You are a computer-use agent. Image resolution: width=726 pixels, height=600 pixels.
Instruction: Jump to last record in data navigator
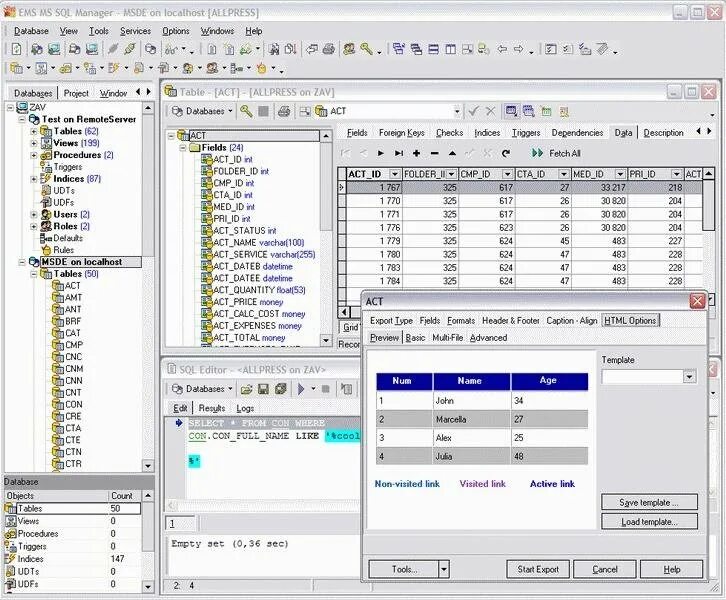pos(399,153)
